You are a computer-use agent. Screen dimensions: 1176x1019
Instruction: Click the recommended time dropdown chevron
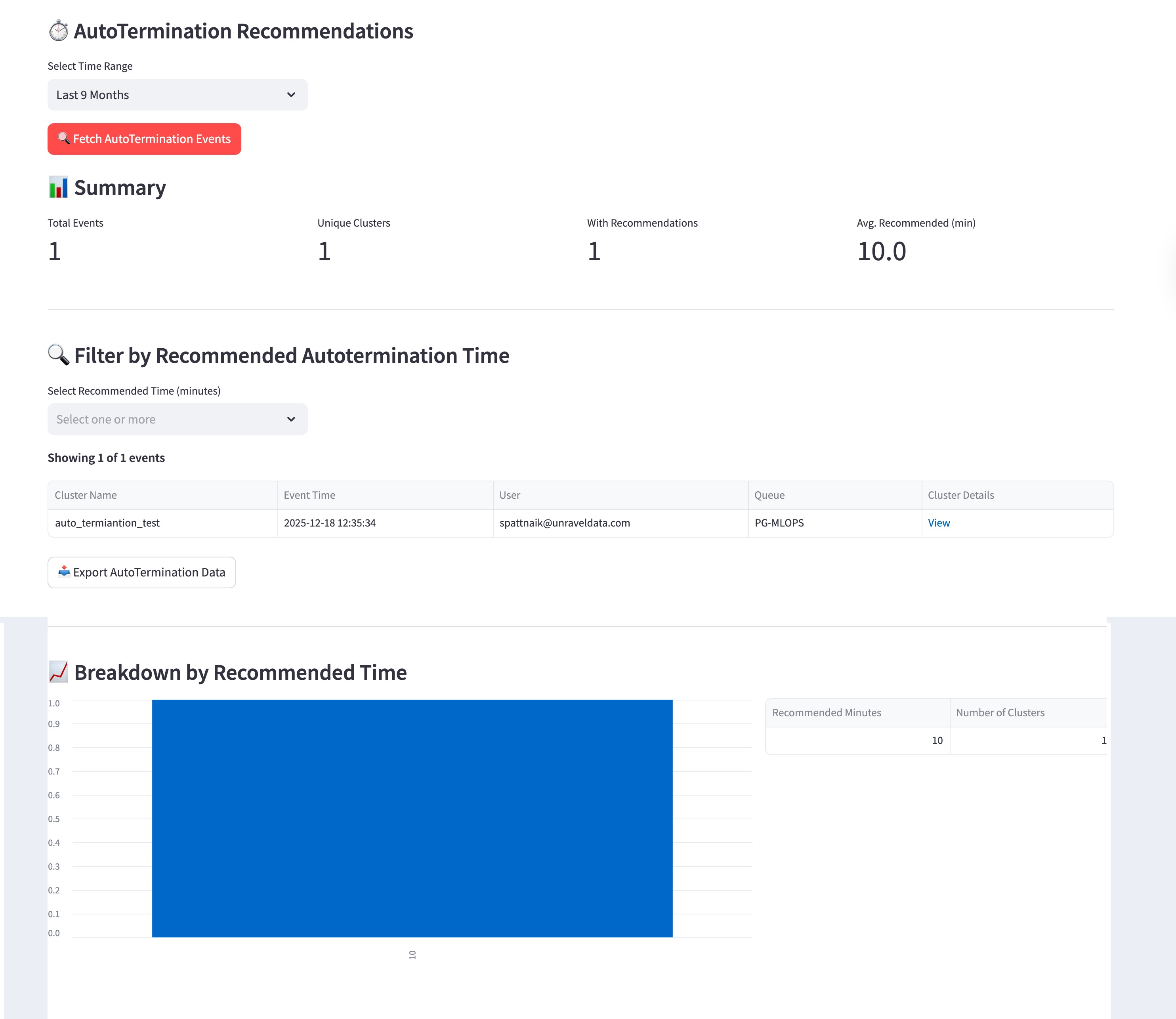pyautogui.click(x=291, y=419)
